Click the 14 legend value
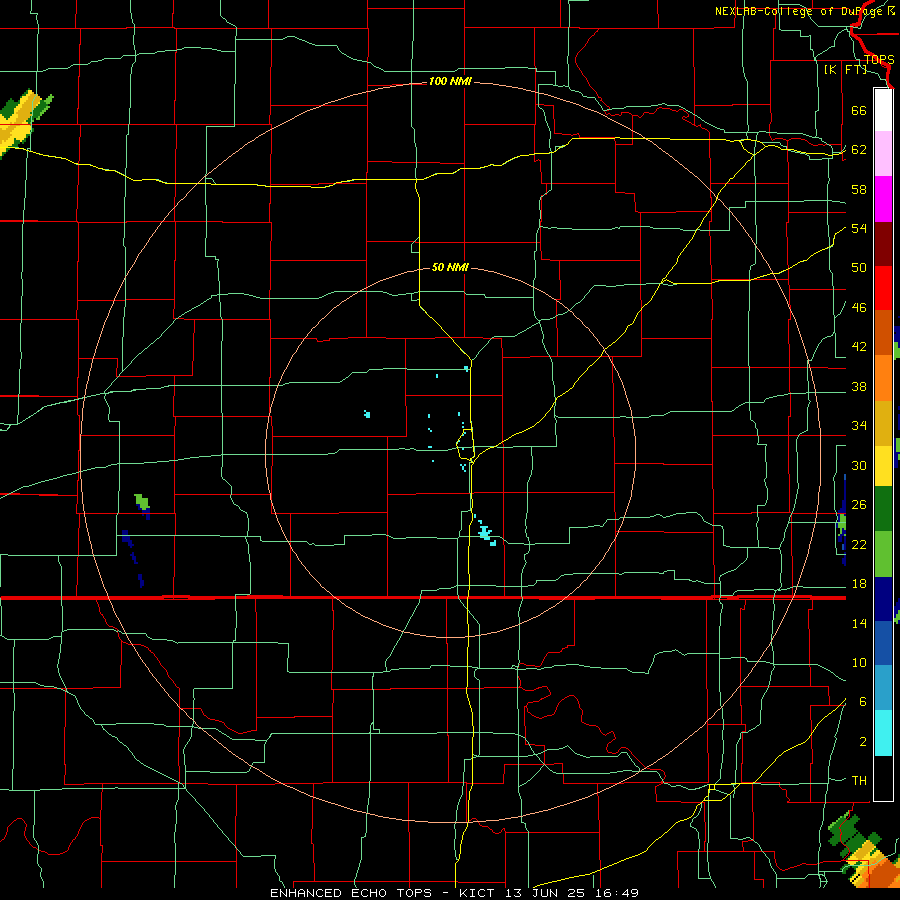 (859, 623)
